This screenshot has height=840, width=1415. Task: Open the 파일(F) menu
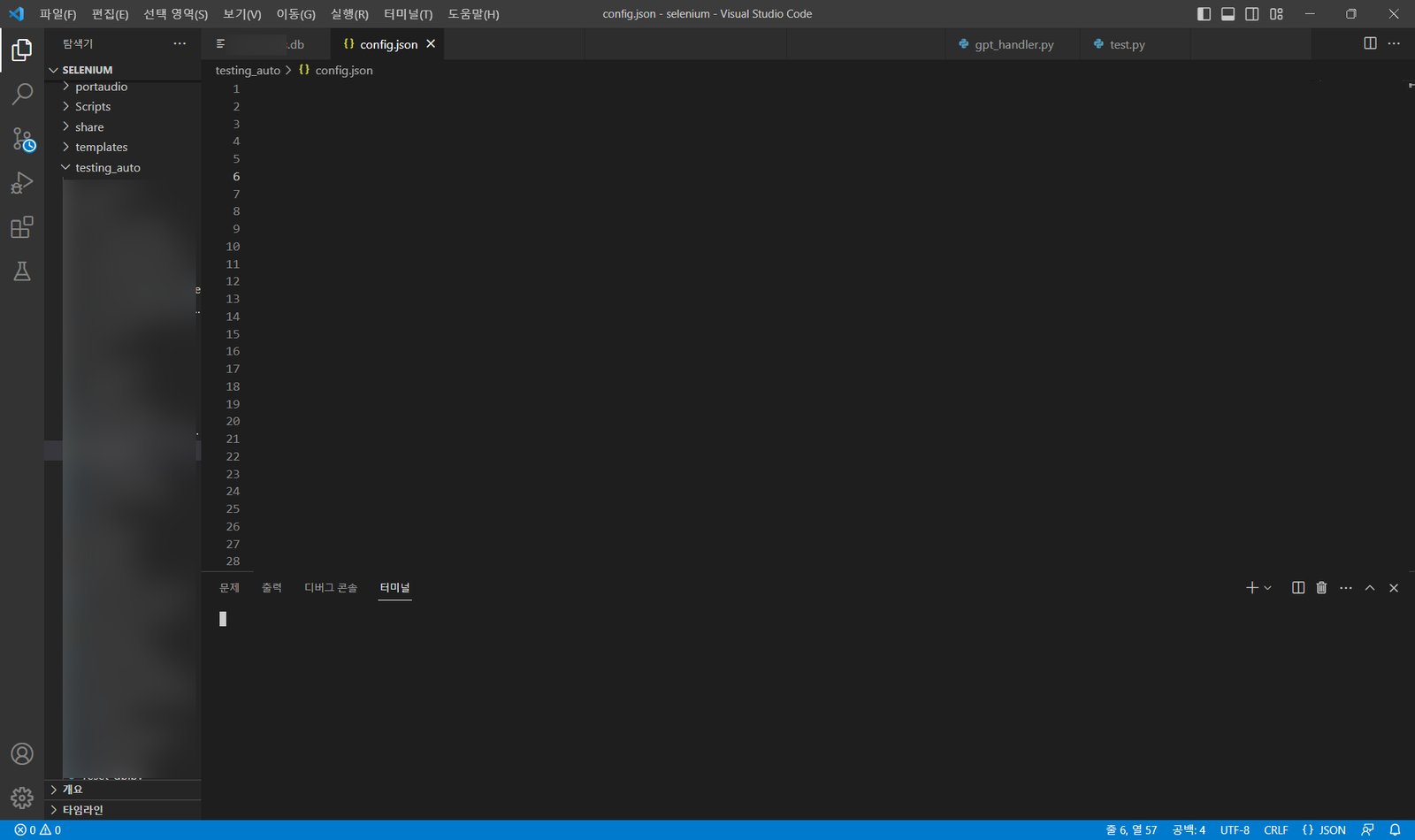[x=57, y=14]
